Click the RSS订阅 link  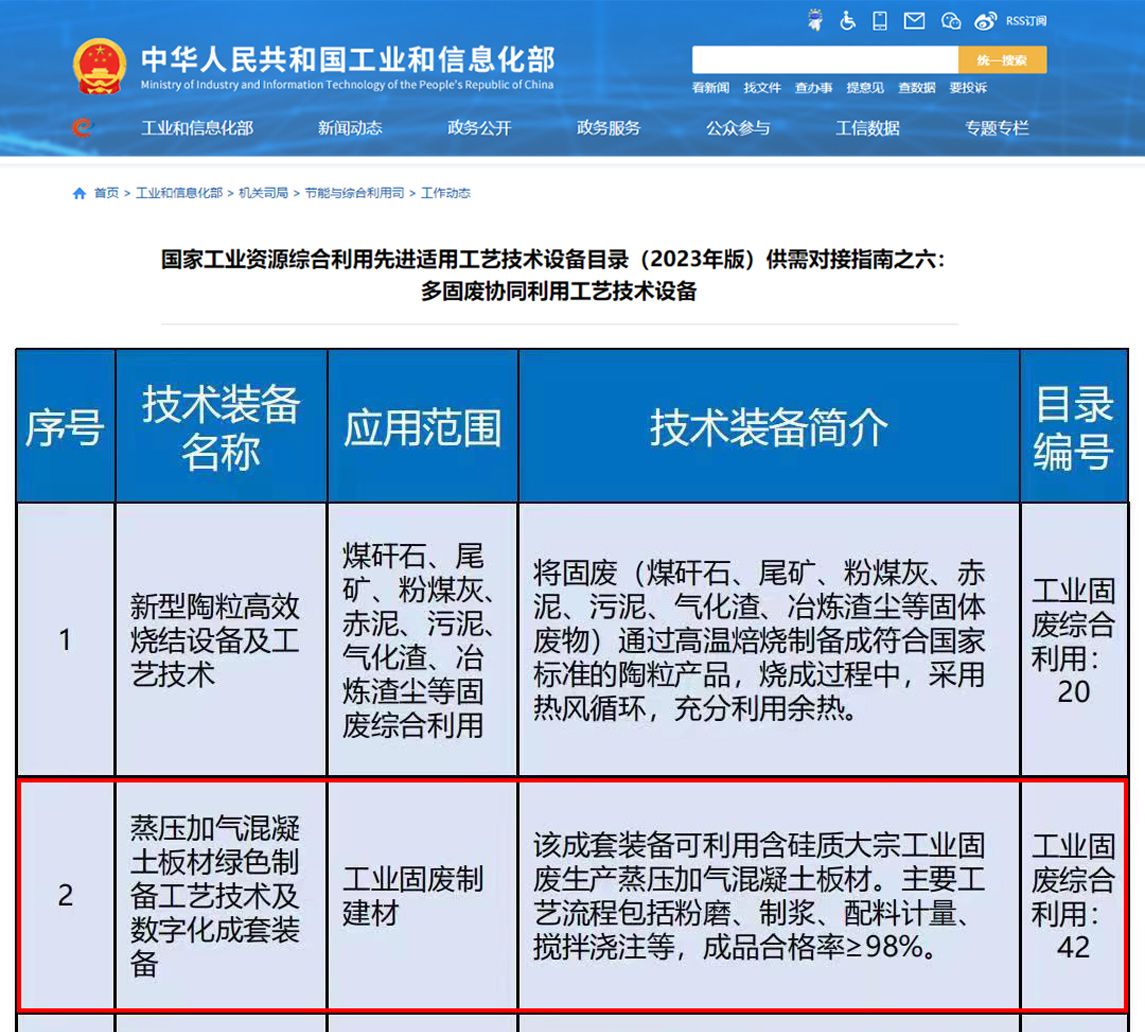[x=1026, y=20]
